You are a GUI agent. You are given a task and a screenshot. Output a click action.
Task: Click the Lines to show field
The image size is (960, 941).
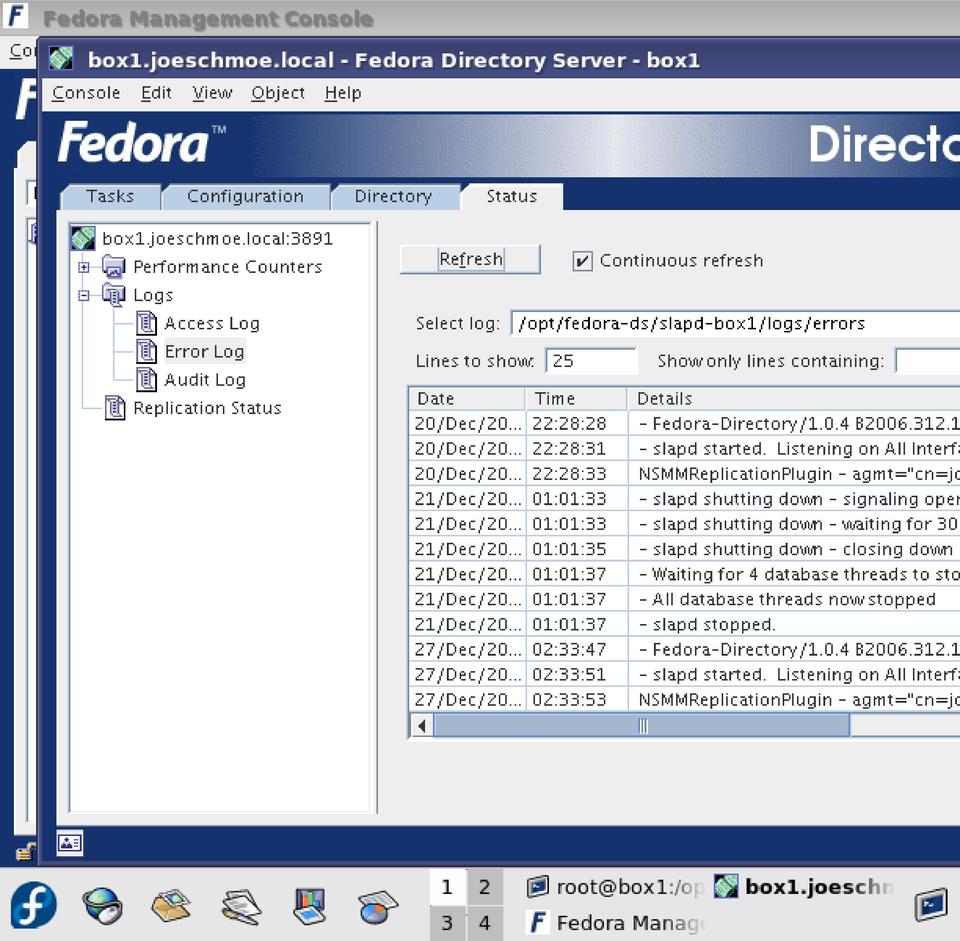click(591, 361)
